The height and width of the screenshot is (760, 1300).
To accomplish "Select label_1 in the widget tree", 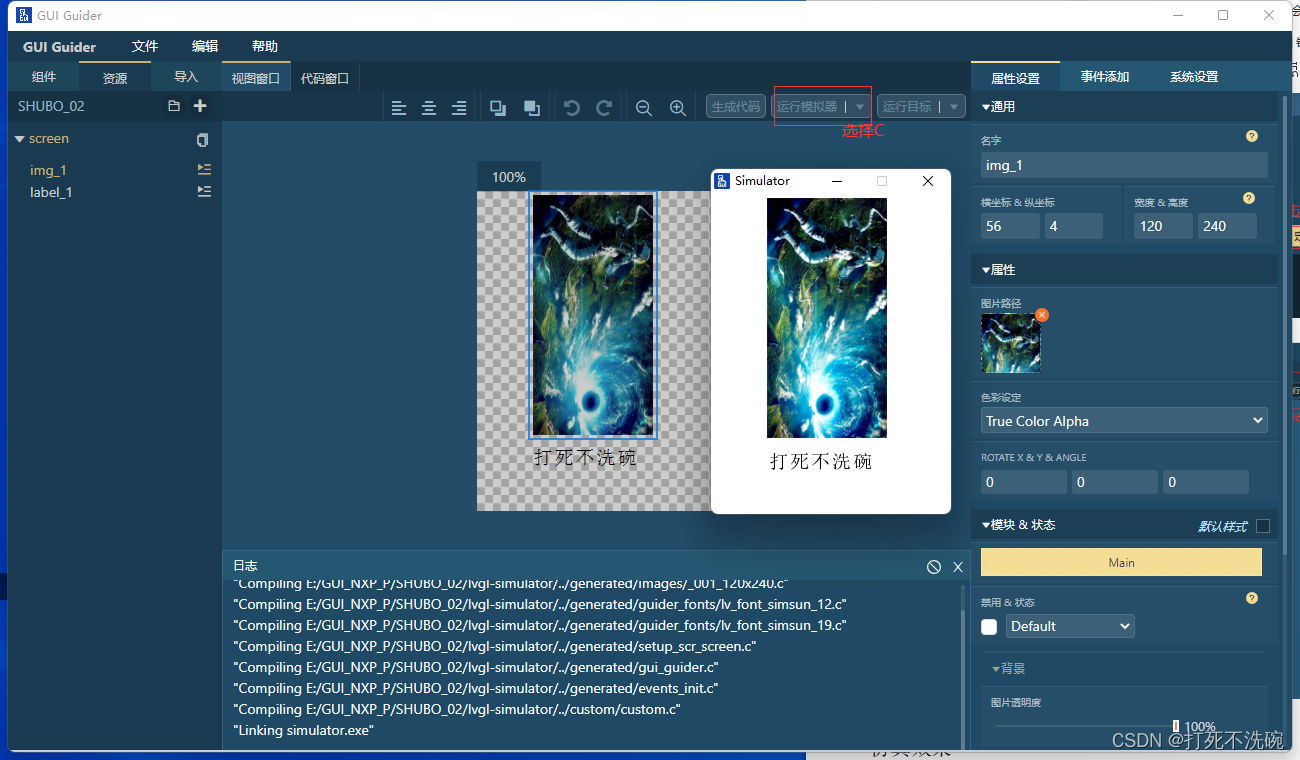I will click(51, 192).
